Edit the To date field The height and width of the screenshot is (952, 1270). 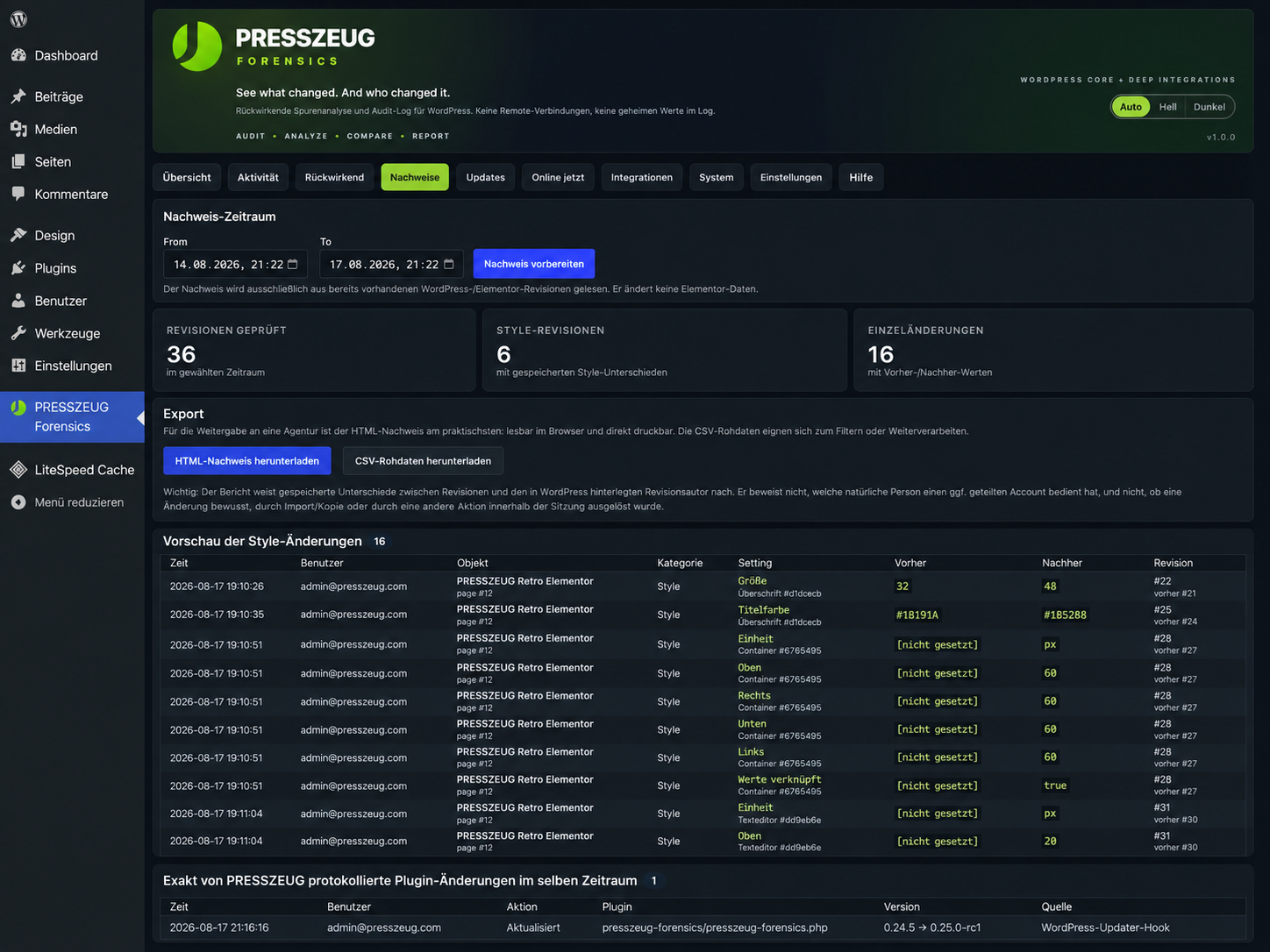pyautogui.click(x=391, y=264)
